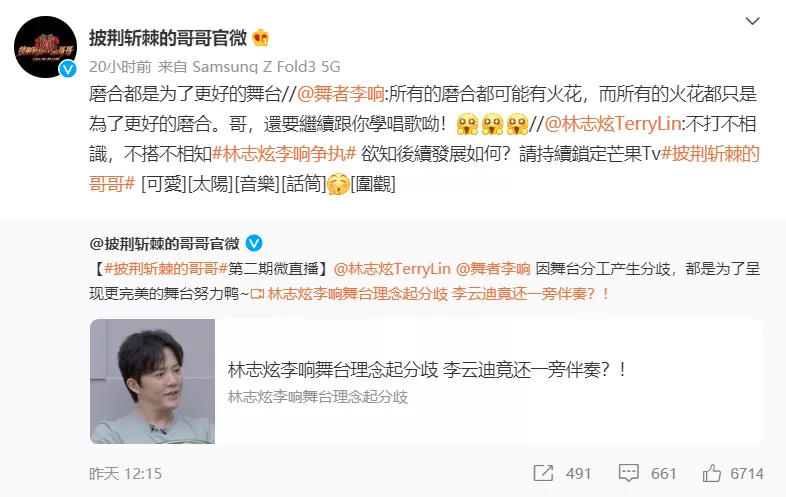Screen dimensions: 786x497
Task: Open the 披荆斩棘的哥哥官微 account name
Action: coord(168,38)
